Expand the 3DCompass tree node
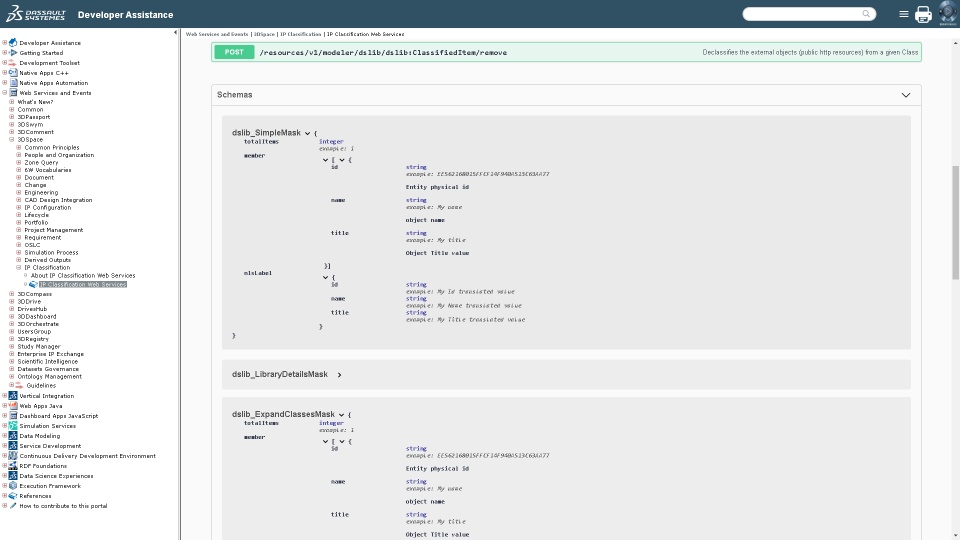This screenshot has width=960, height=540. 12,294
